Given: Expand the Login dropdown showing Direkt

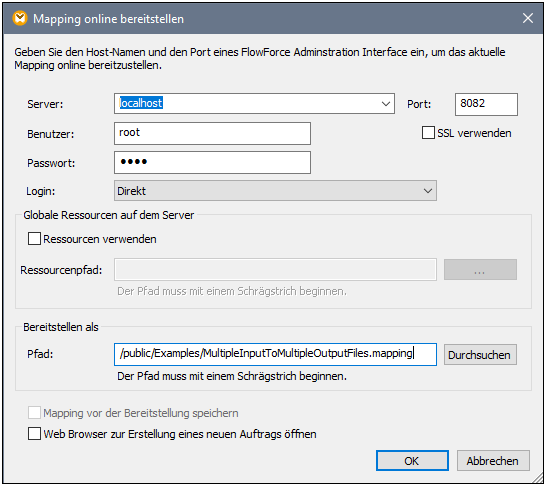Looking at the screenshot, I should [275, 190].
